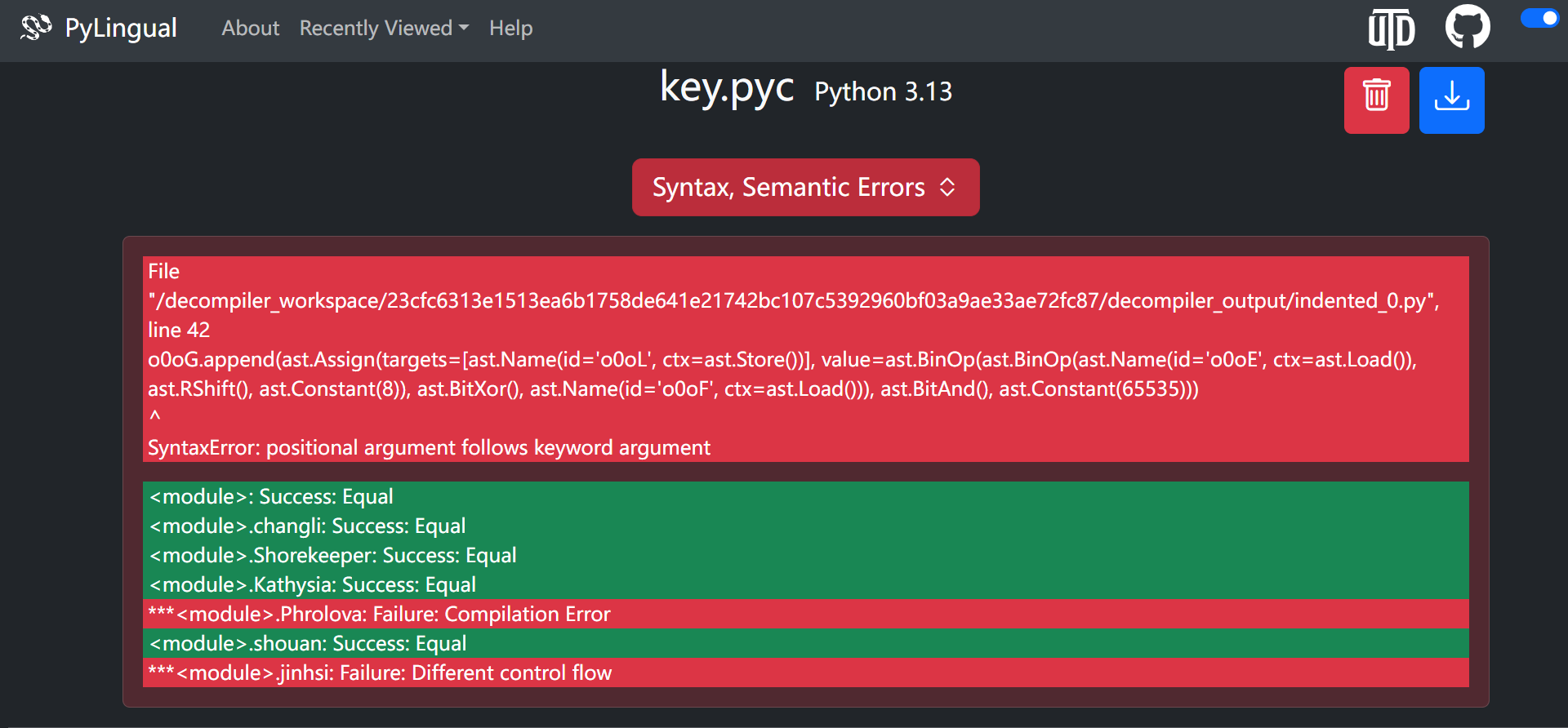Viewport: 1568px width, 728px height.
Task: Open the About page
Action: 250,29
